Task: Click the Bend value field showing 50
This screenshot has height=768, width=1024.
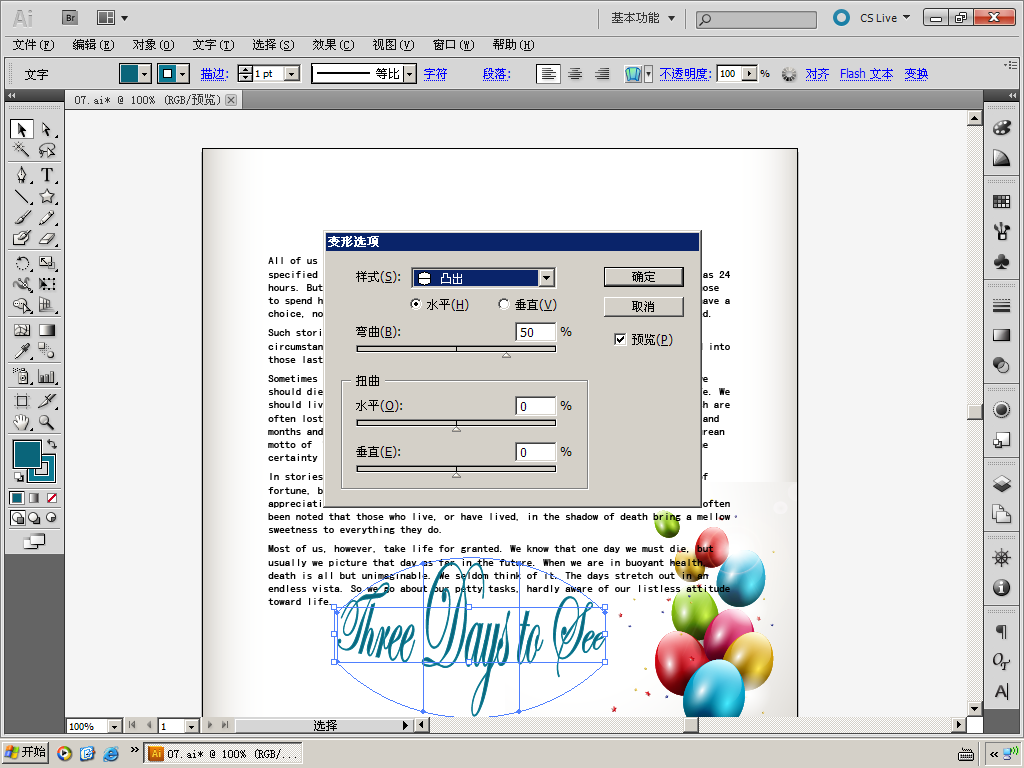Action: [535, 332]
